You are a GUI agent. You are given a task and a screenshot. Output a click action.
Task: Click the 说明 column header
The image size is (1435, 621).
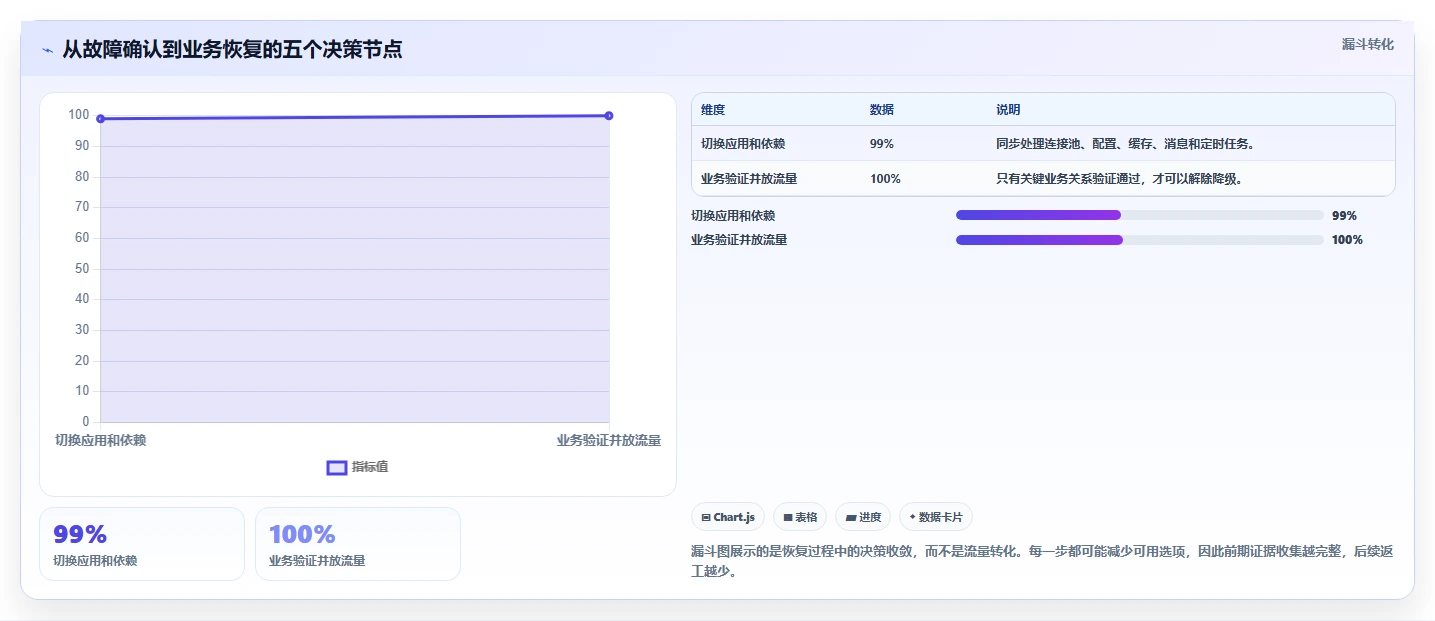click(x=1008, y=110)
